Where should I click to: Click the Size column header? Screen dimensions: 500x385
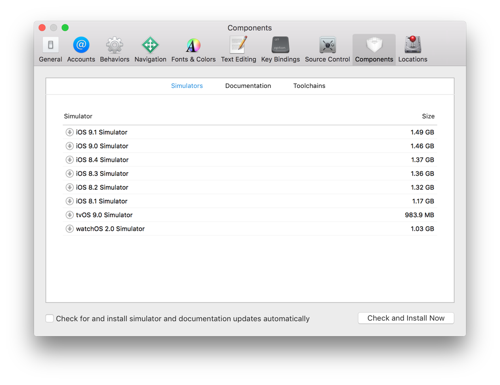point(428,116)
